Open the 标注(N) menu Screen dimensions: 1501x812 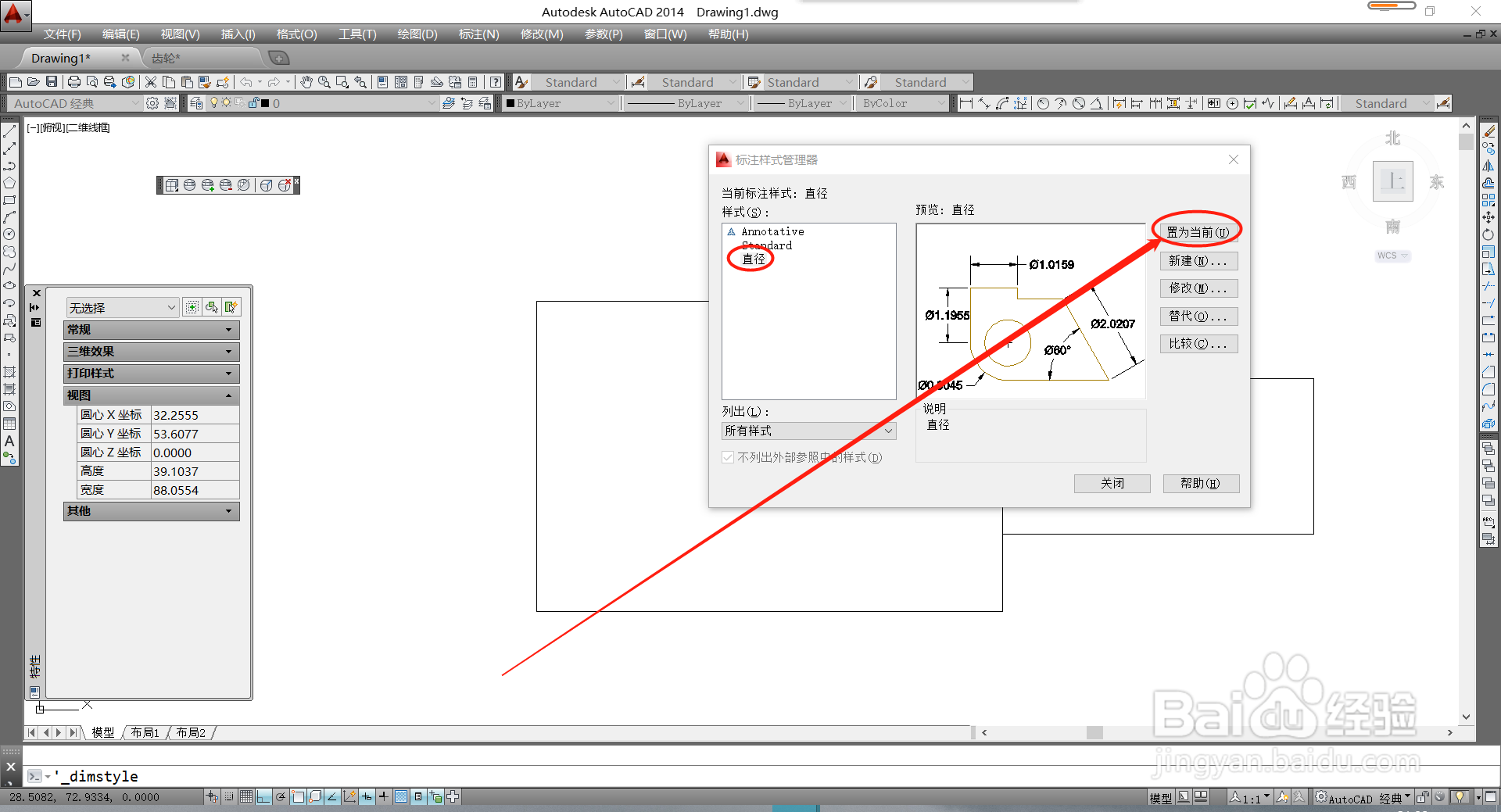(478, 34)
